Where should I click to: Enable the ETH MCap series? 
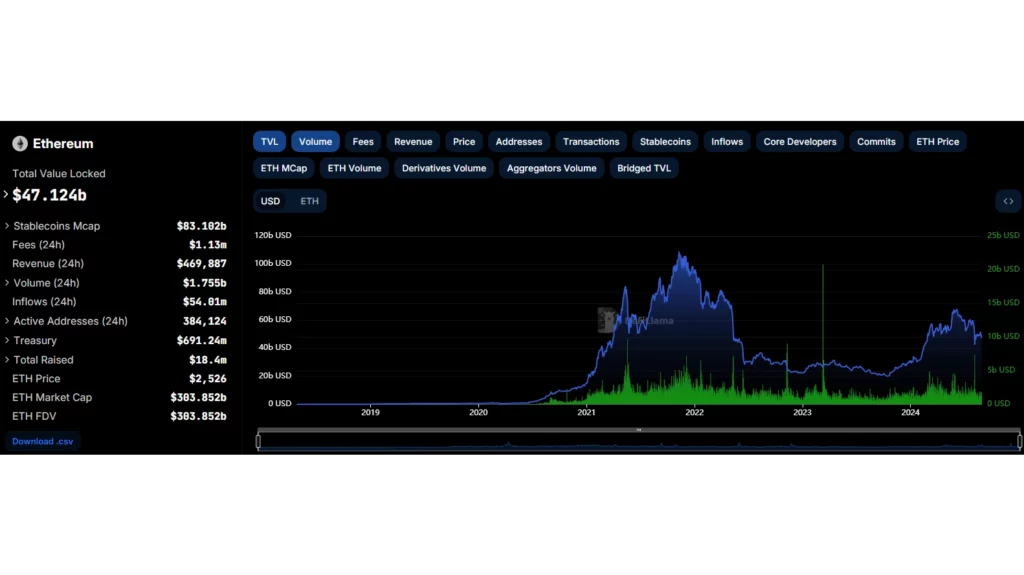(x=283, y=169)
